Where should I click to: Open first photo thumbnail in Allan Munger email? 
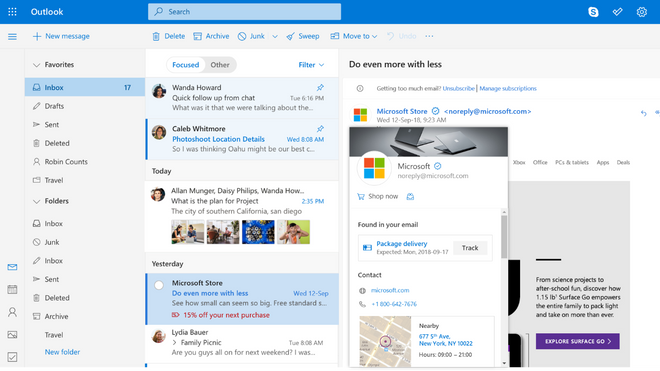coord(188,232)
